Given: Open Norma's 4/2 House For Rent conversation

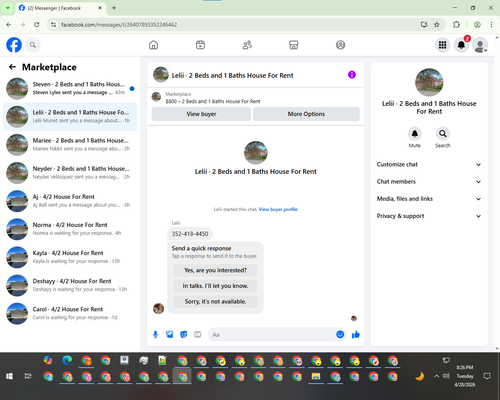Looking at the screenshot, I should coord(70,229).
